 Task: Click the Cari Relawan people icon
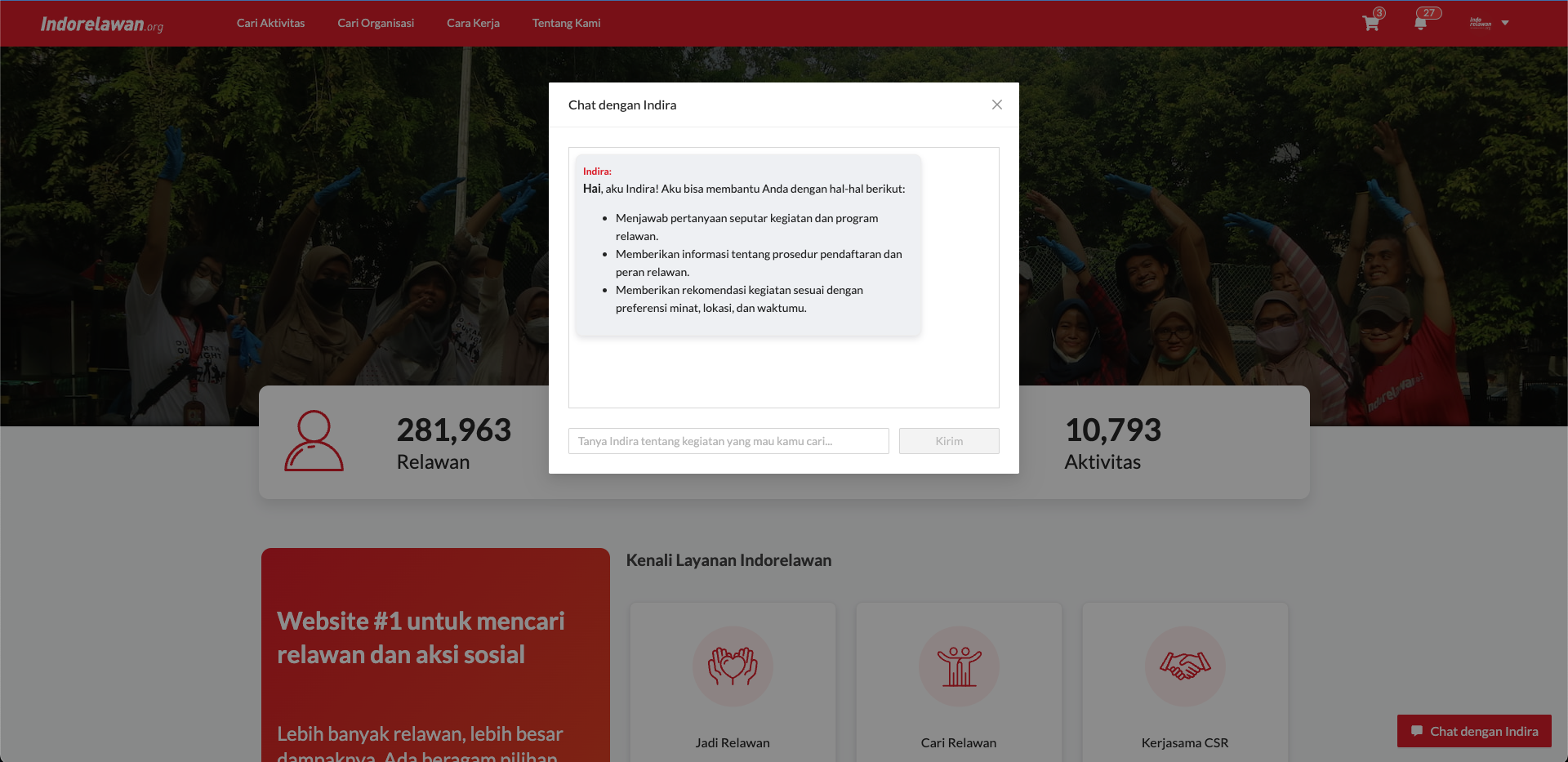pyautogui.click(x=959, y=666)
